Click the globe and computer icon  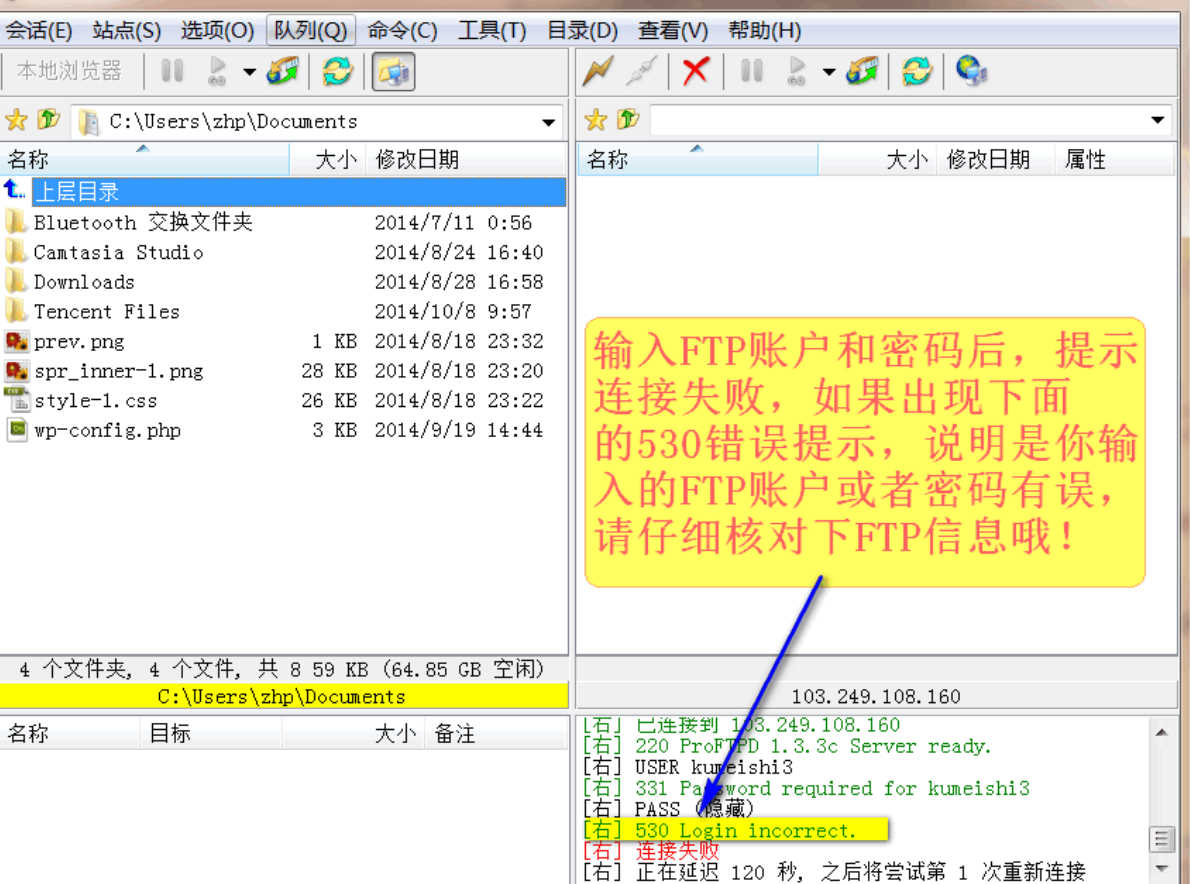click(971, 71)
